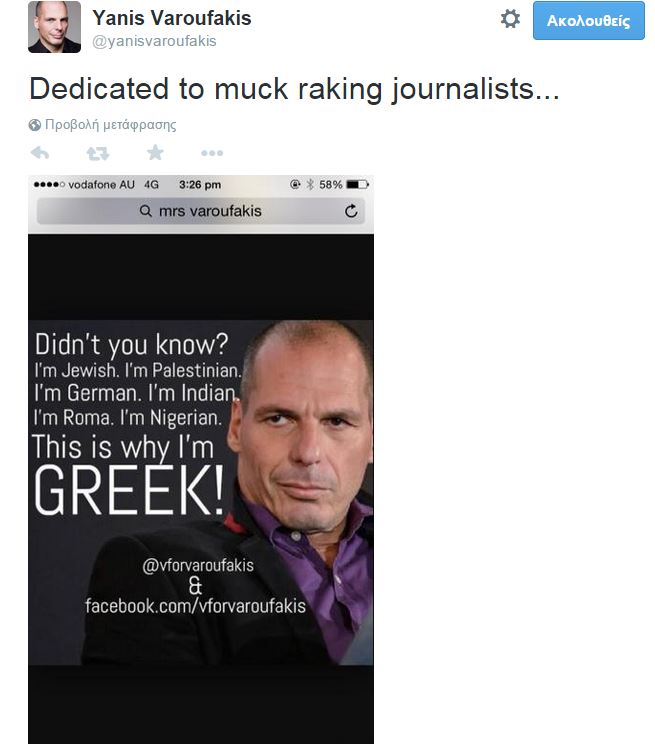This screenshot has width=655, height=744.
Task: Click Προβολή μετάφρασης translation link
Action: 110,125
